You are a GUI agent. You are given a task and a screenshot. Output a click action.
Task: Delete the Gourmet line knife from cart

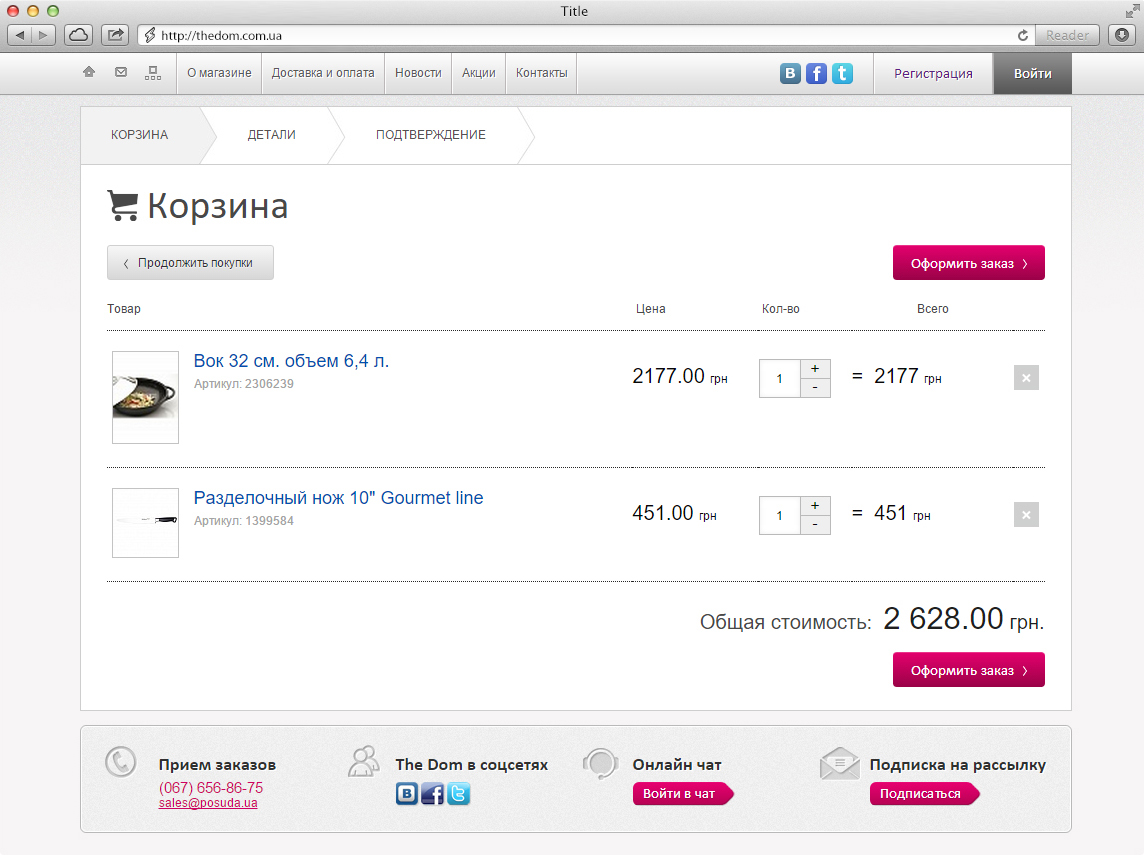point(1026,515)
